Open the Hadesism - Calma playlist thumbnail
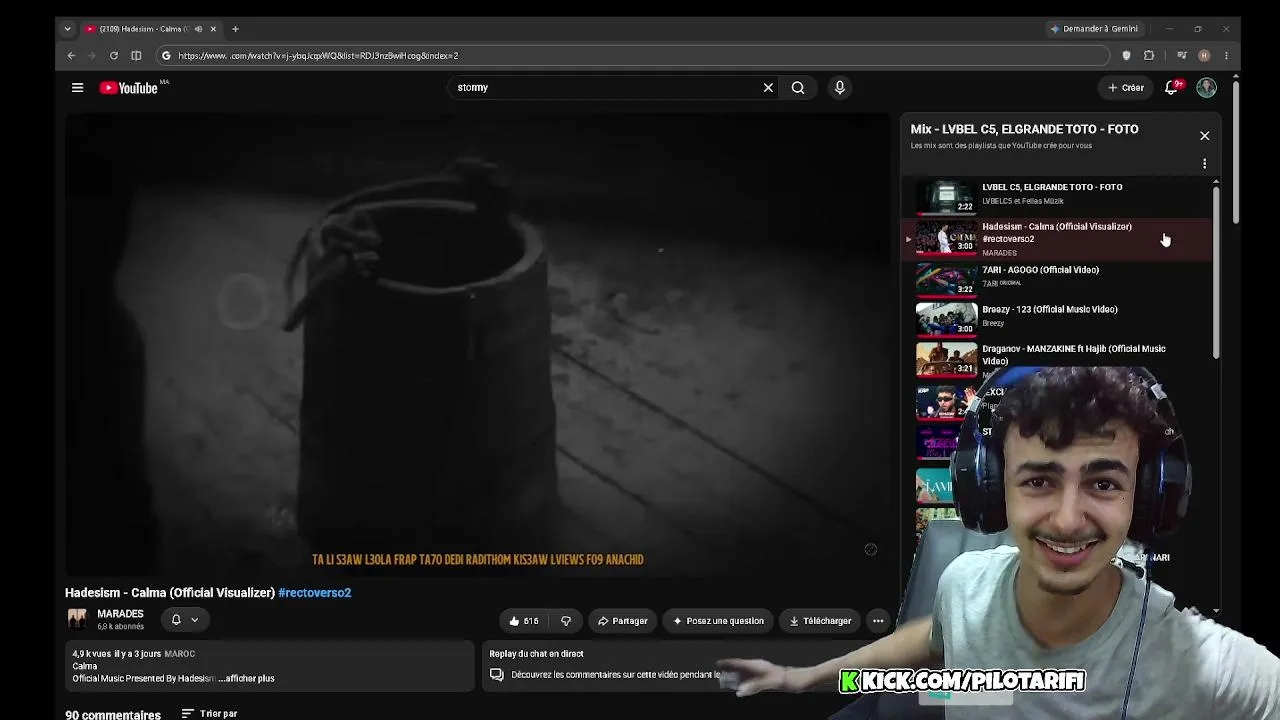Viewport: 1280px width, 720px height. [x=946, y=237]
